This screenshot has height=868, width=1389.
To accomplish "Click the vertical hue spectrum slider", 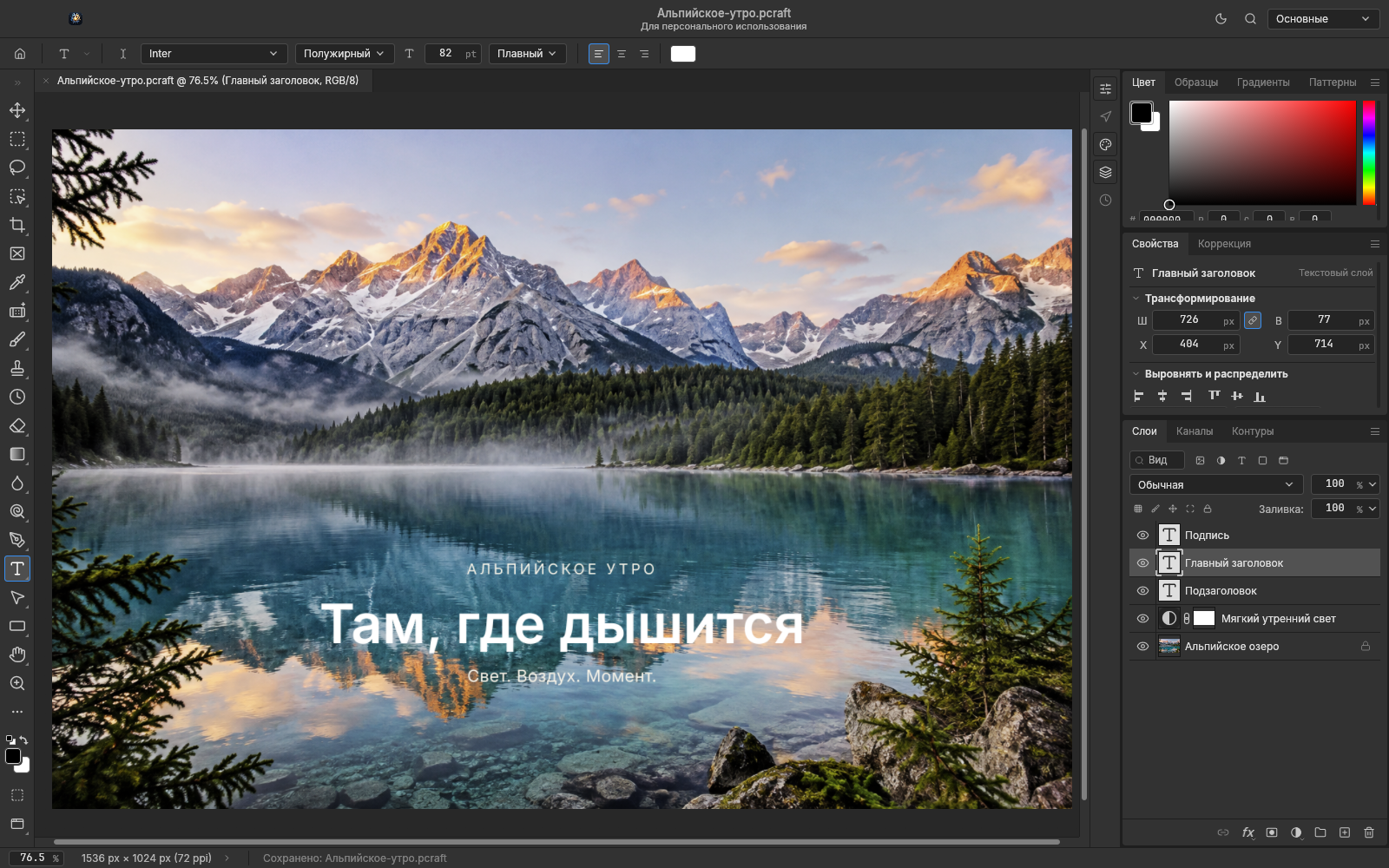I will [1369, 153].
